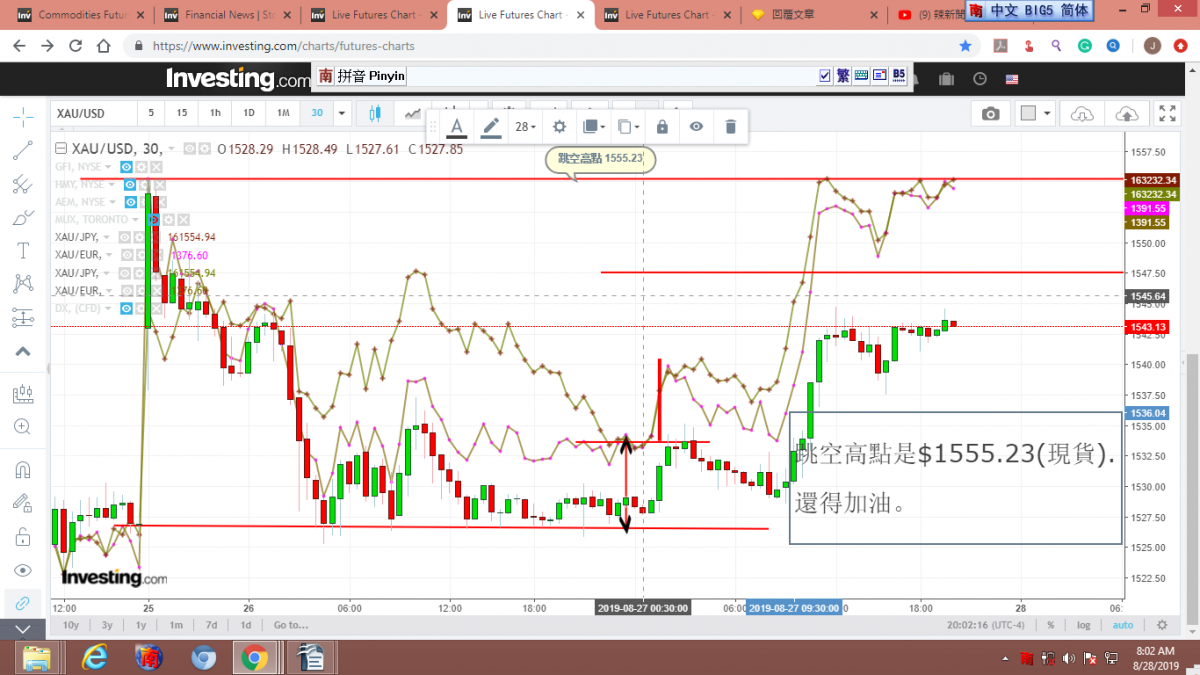Open the layout square selector dropdown
1200x675 pixels.
[x=1035, y=113]
